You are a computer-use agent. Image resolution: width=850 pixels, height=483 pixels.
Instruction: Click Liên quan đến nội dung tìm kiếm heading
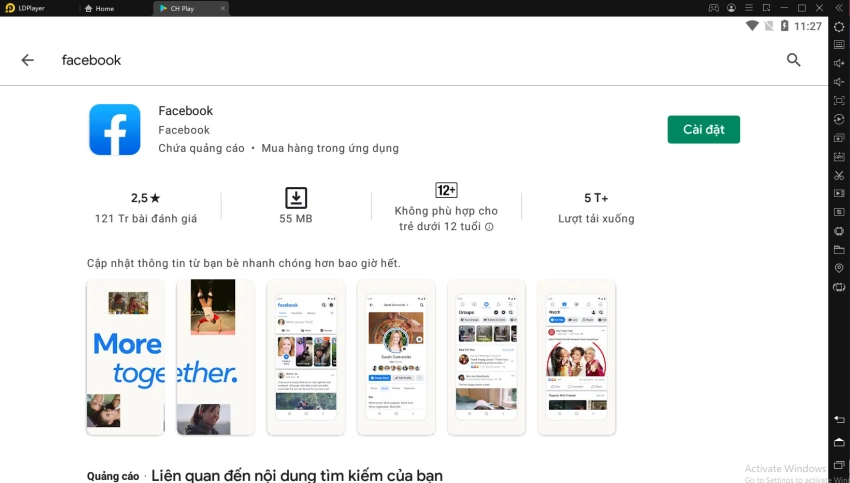click(297, 475)
